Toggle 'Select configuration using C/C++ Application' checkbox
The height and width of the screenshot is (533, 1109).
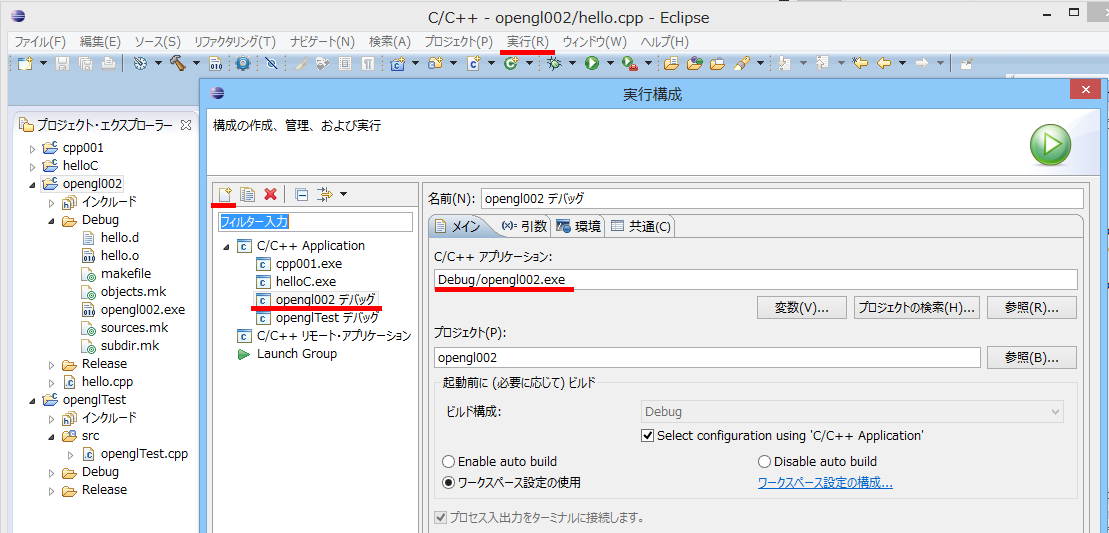647,435
